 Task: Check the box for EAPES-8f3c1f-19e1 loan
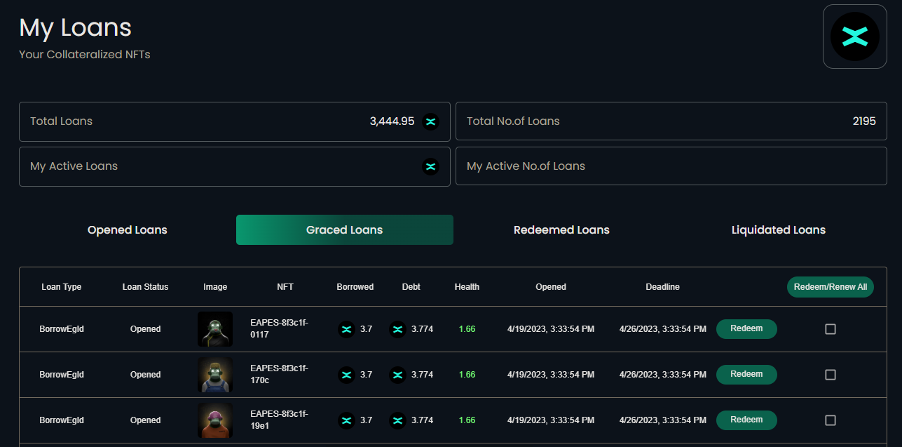click(x=830, y=420)
